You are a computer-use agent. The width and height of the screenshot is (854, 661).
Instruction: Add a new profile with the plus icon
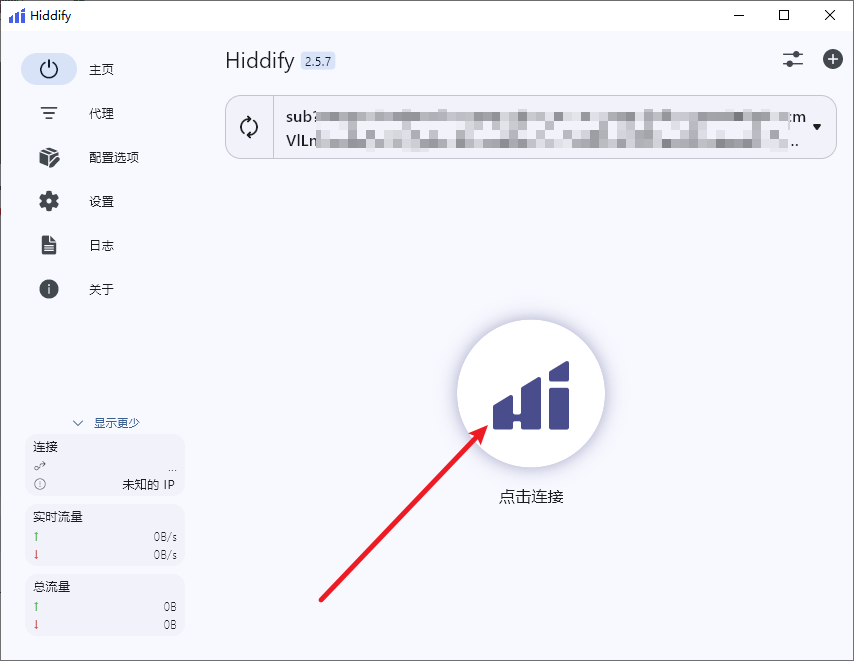click(x=832, y=59)
